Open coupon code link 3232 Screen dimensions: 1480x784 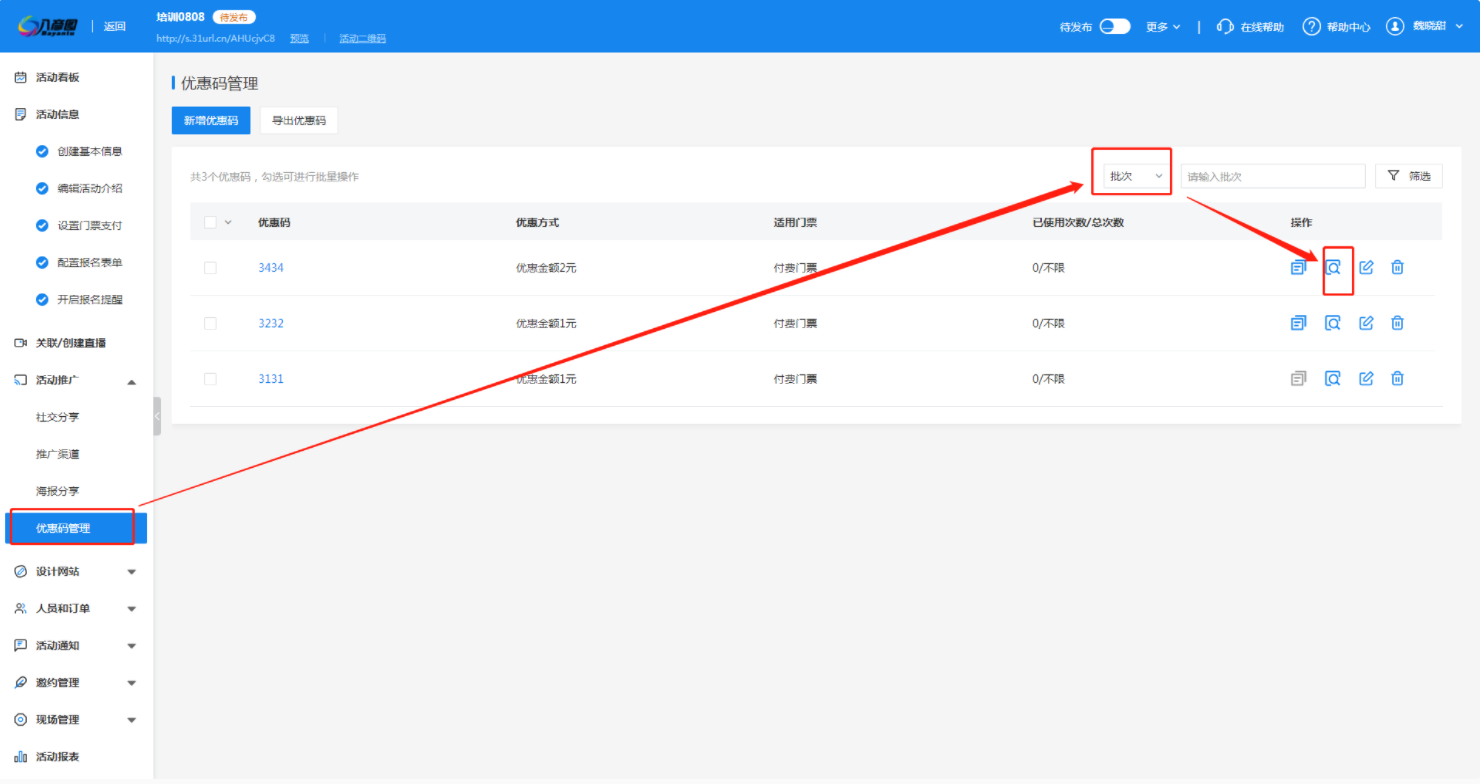271,324
